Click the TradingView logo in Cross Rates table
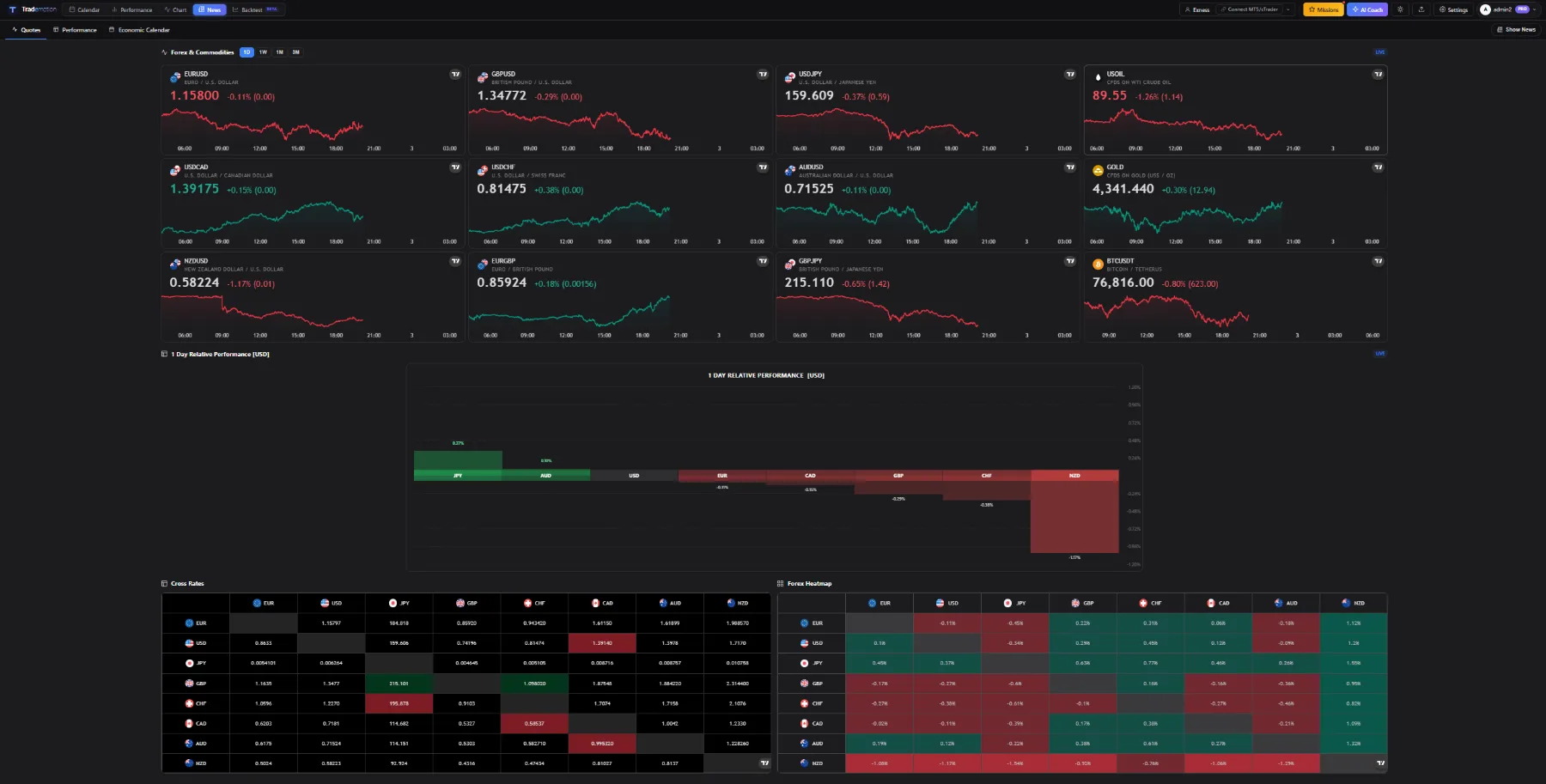1546x784 pixels. tap(764, 763)
